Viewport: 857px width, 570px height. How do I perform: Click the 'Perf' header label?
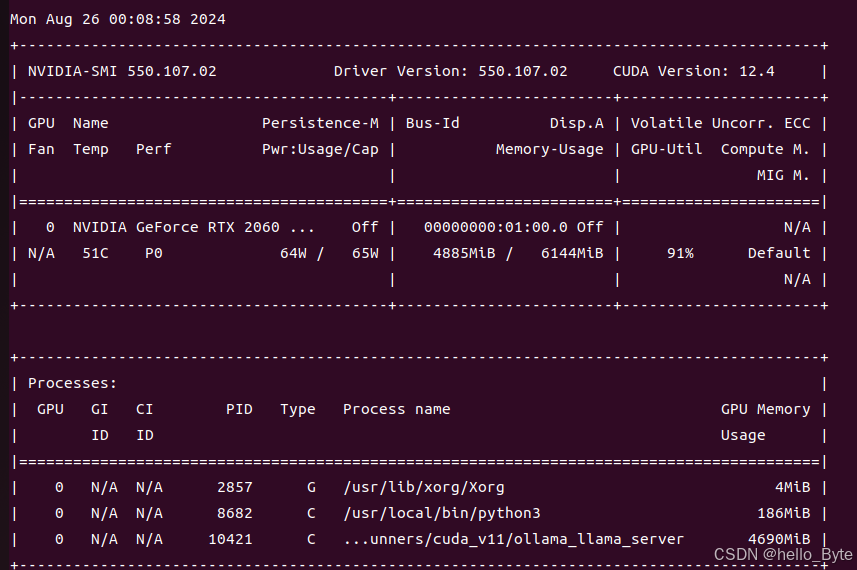[x=154, y=149]
